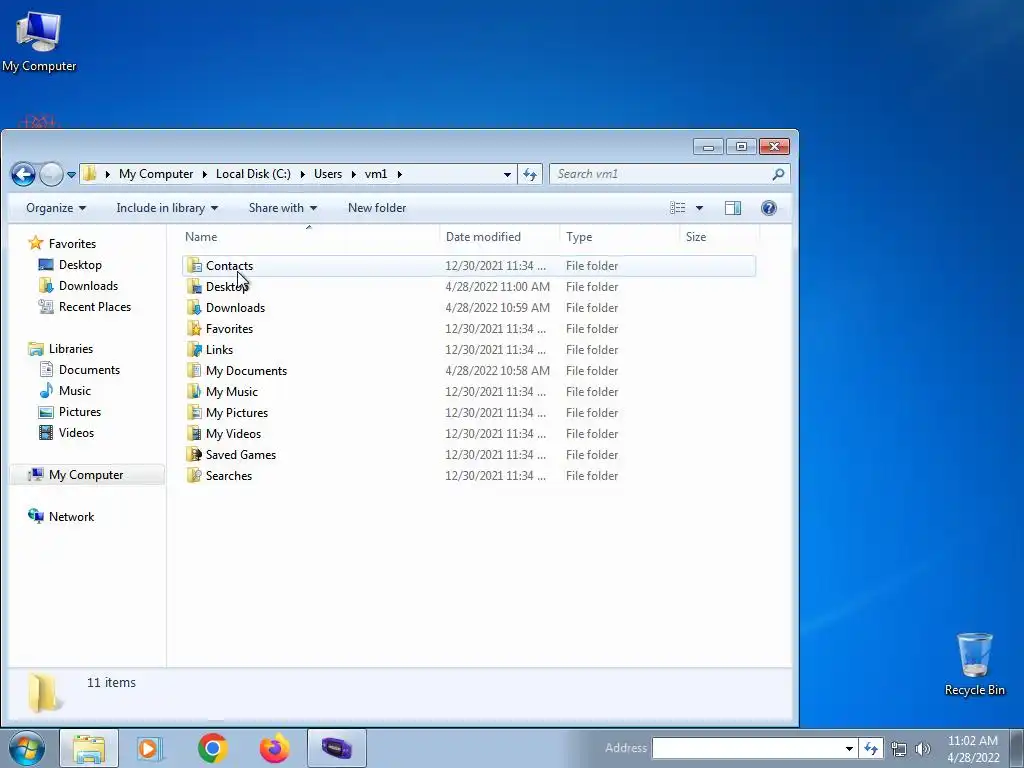Select Libraries in navigation pane
This screenshot has height=768, width=1024.
coord(60,349)
